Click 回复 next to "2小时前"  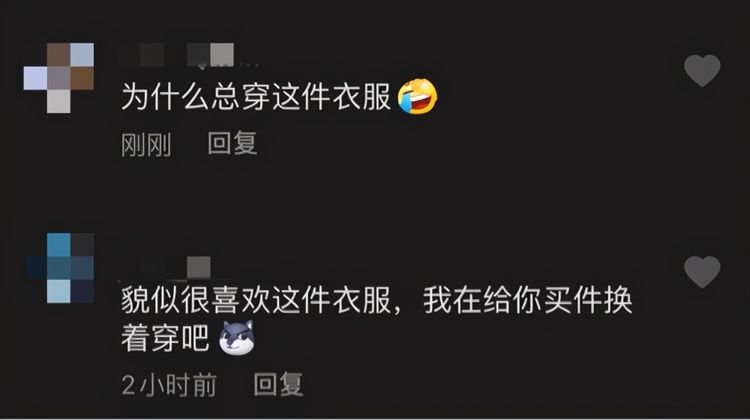coord(278,384)
